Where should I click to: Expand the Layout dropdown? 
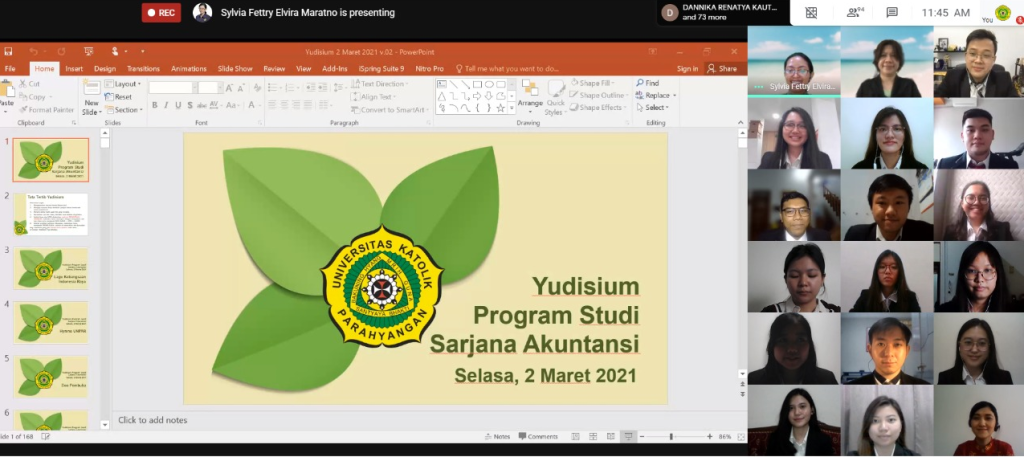tap(125, 84)
